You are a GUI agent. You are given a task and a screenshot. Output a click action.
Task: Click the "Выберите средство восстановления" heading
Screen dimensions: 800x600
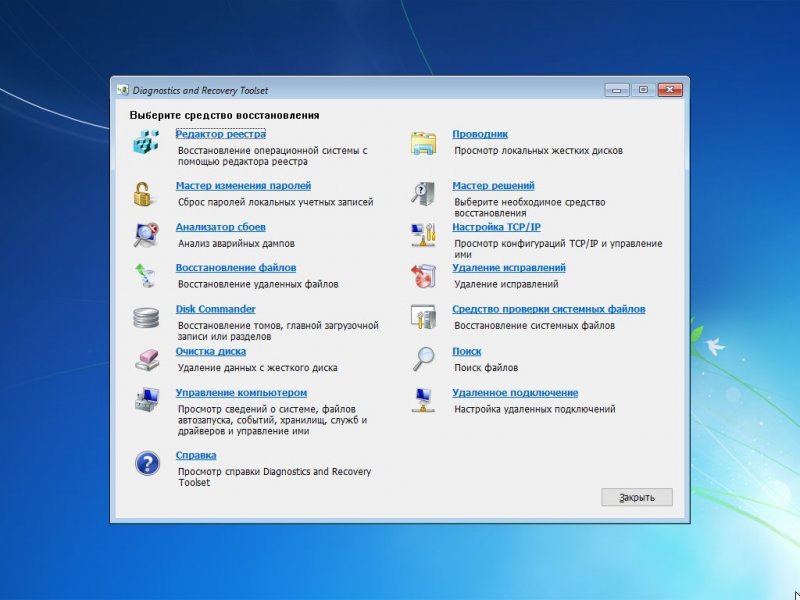click(x=224, y=115)
